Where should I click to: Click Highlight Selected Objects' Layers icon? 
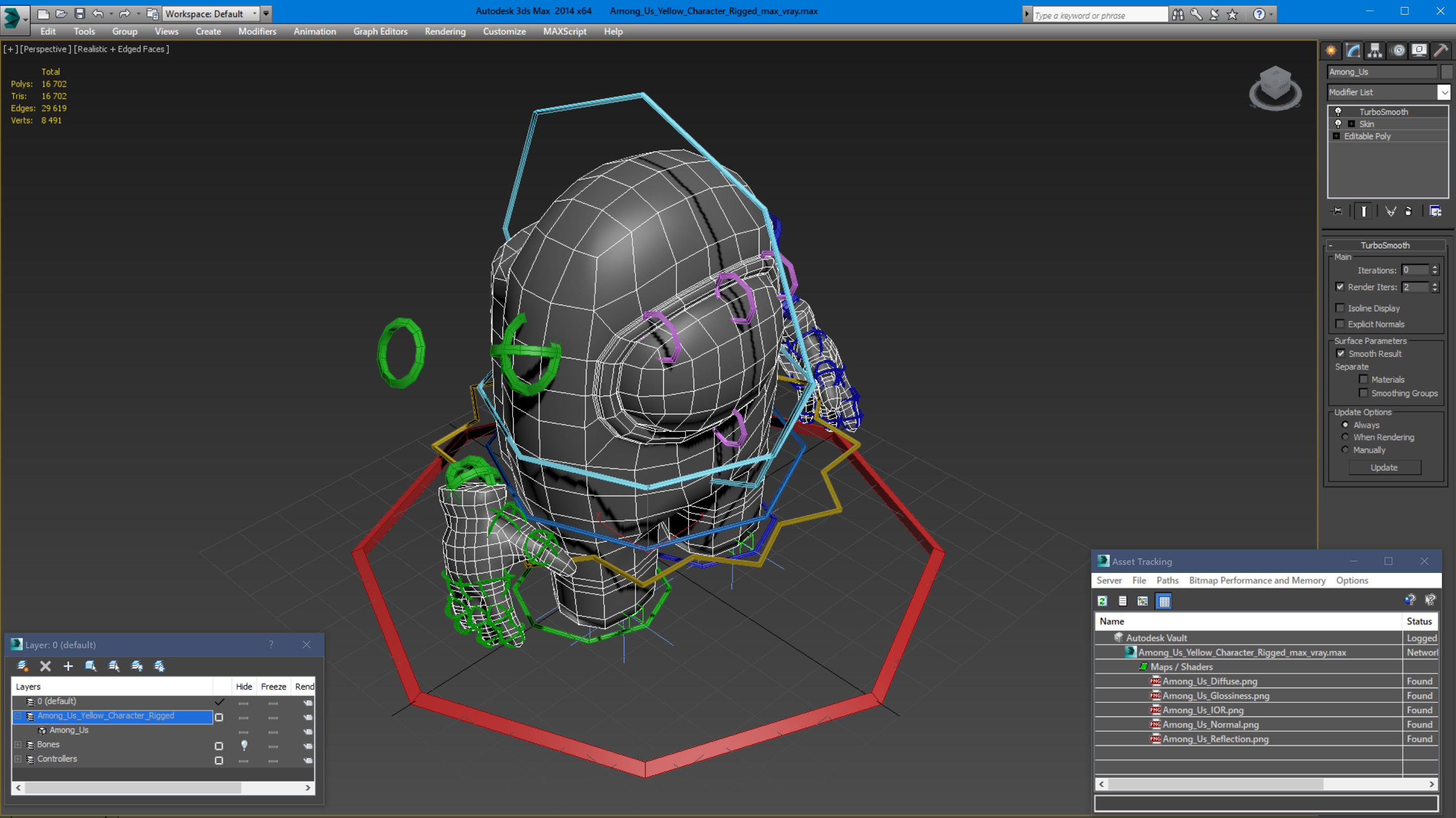114,666
